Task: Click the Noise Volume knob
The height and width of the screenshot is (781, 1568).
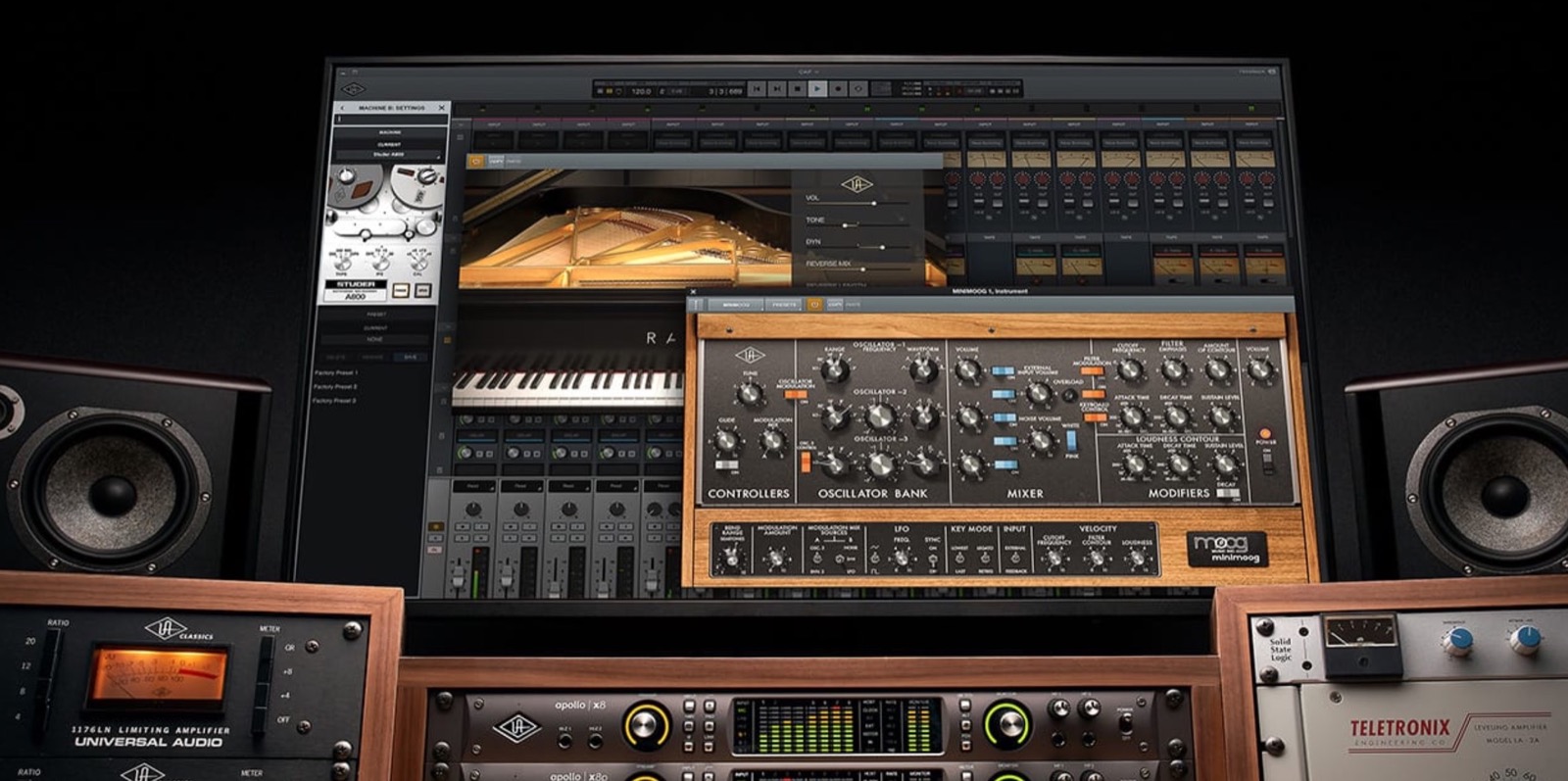Action: pyautogui.click(x=1040, y=443)
